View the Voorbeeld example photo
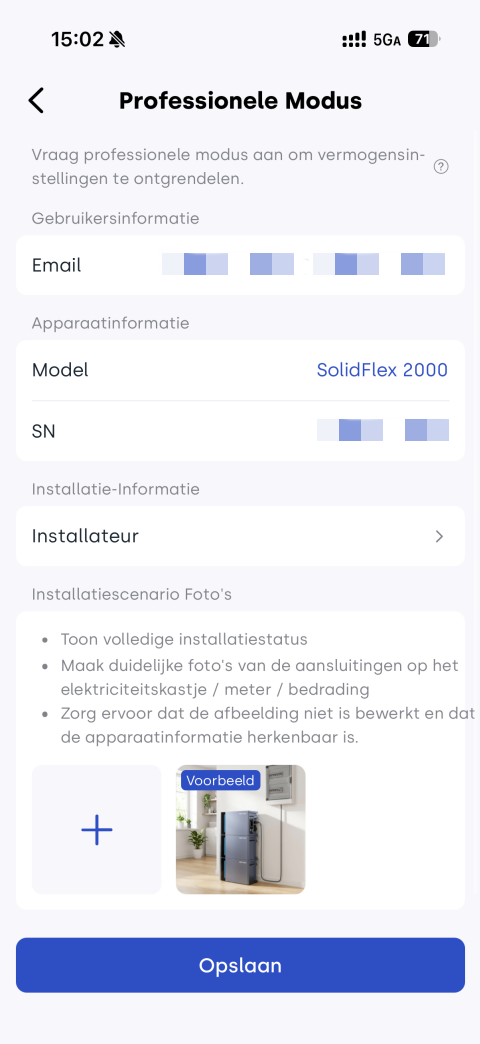This screenshot has height=1044, width=480. pyautogui.click(x=240, y=830)
